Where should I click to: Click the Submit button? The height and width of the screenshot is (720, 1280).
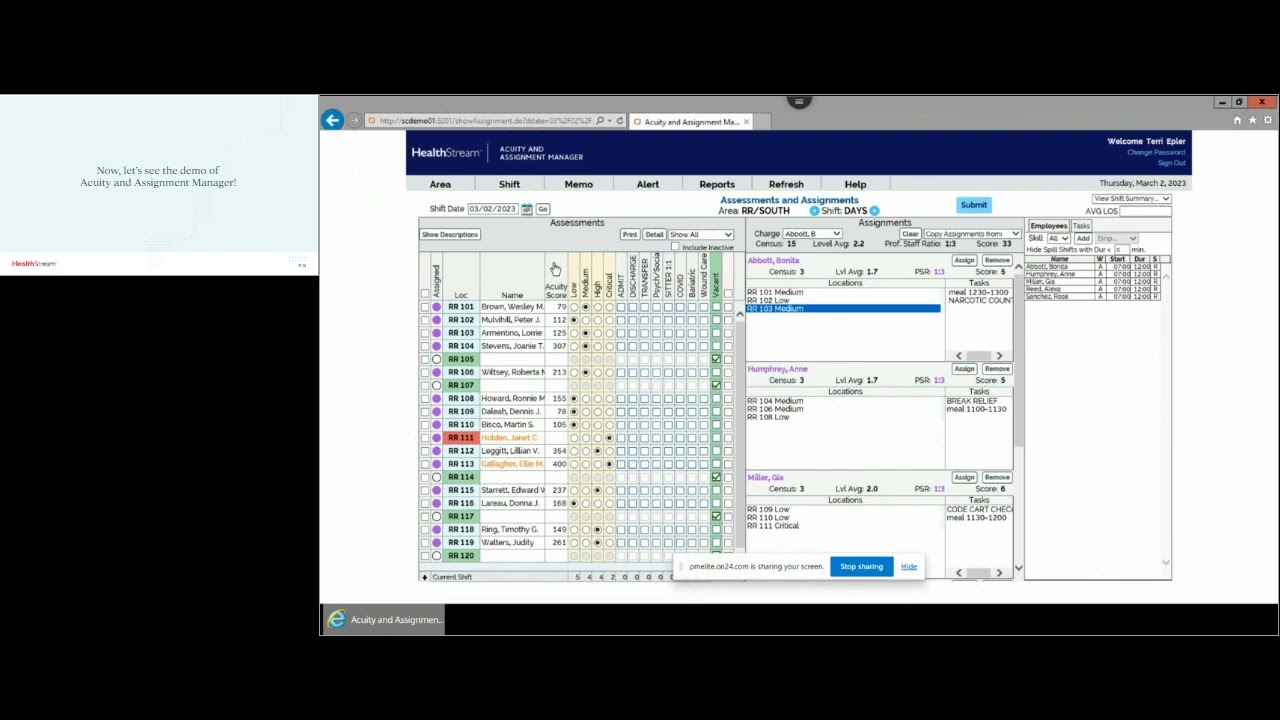pos(974,205)
